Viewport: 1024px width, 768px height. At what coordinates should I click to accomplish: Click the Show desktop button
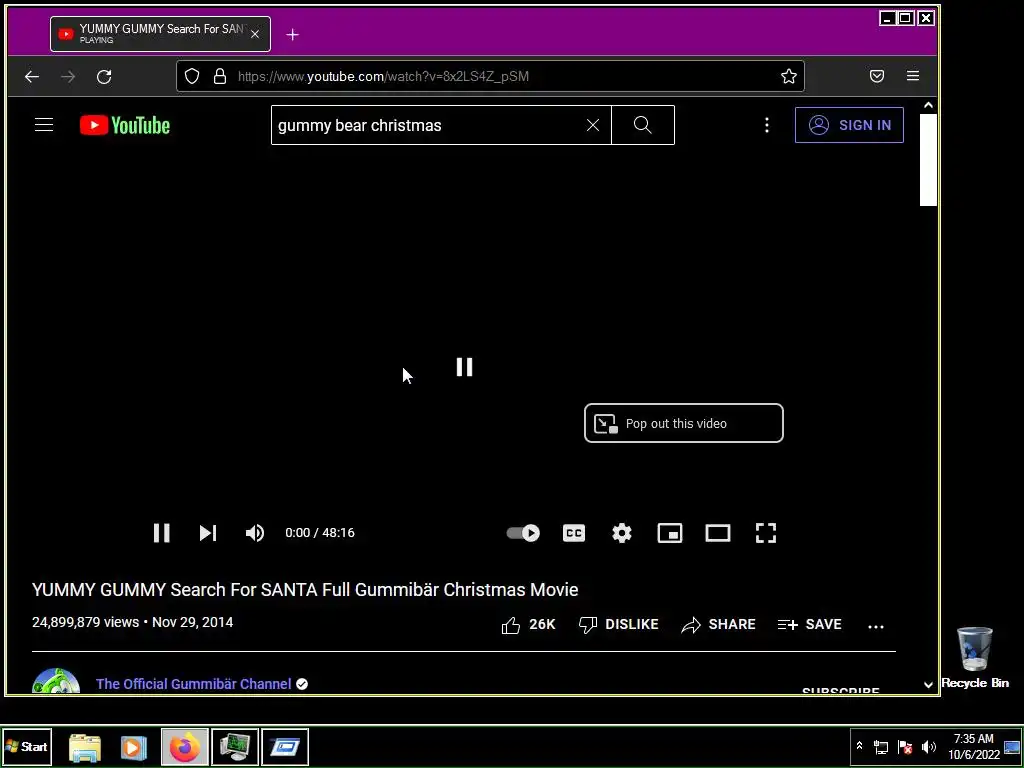point(1012,746)
